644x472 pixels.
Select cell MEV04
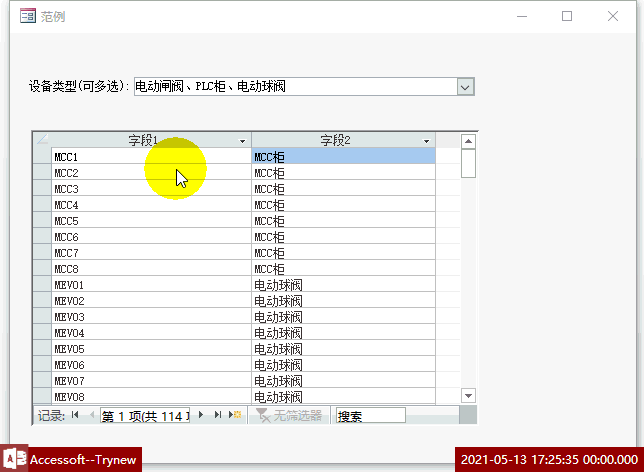click(x=151, y=333)
